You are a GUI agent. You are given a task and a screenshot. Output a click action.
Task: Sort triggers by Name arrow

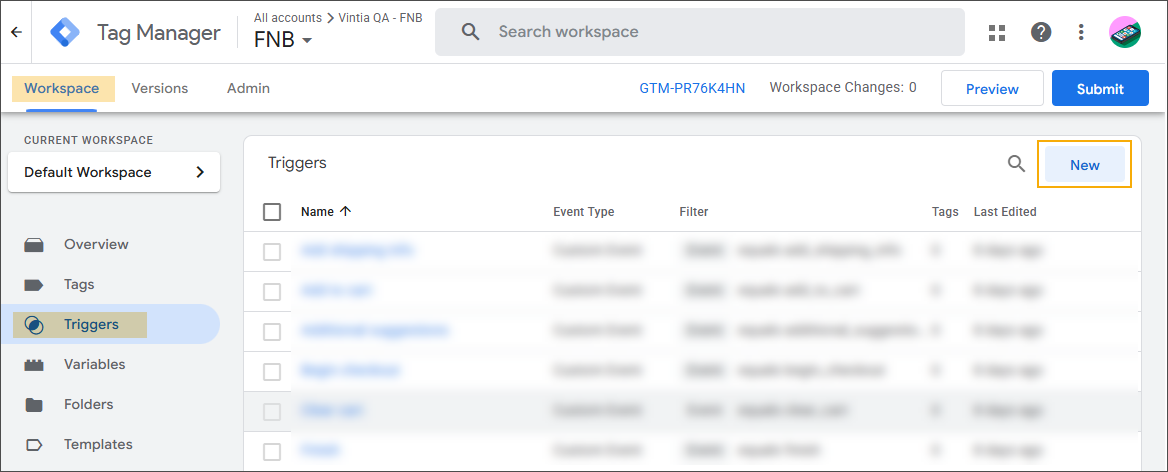pos(346,211)
